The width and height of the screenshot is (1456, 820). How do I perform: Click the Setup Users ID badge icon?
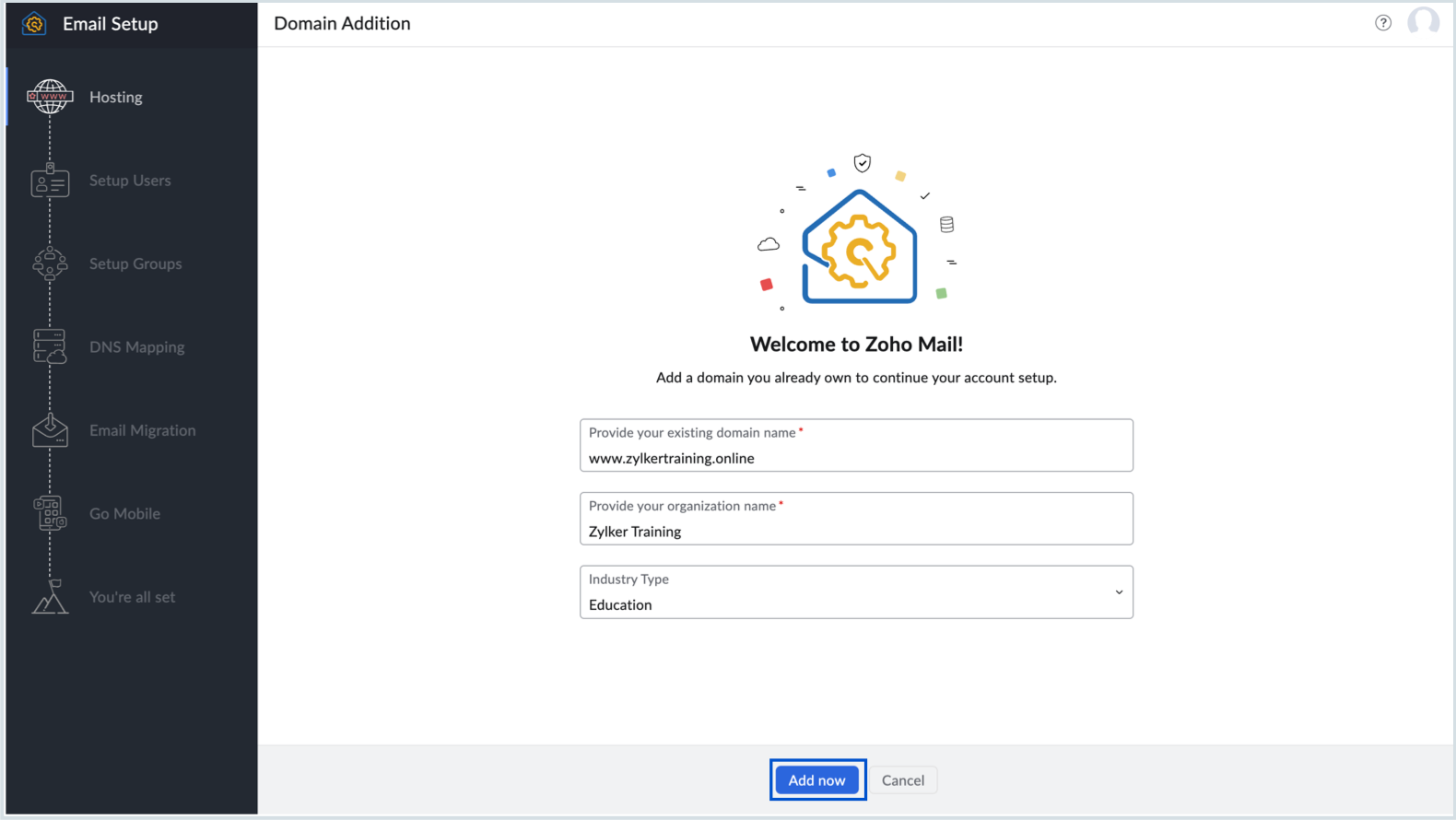[x=50, y=181]
